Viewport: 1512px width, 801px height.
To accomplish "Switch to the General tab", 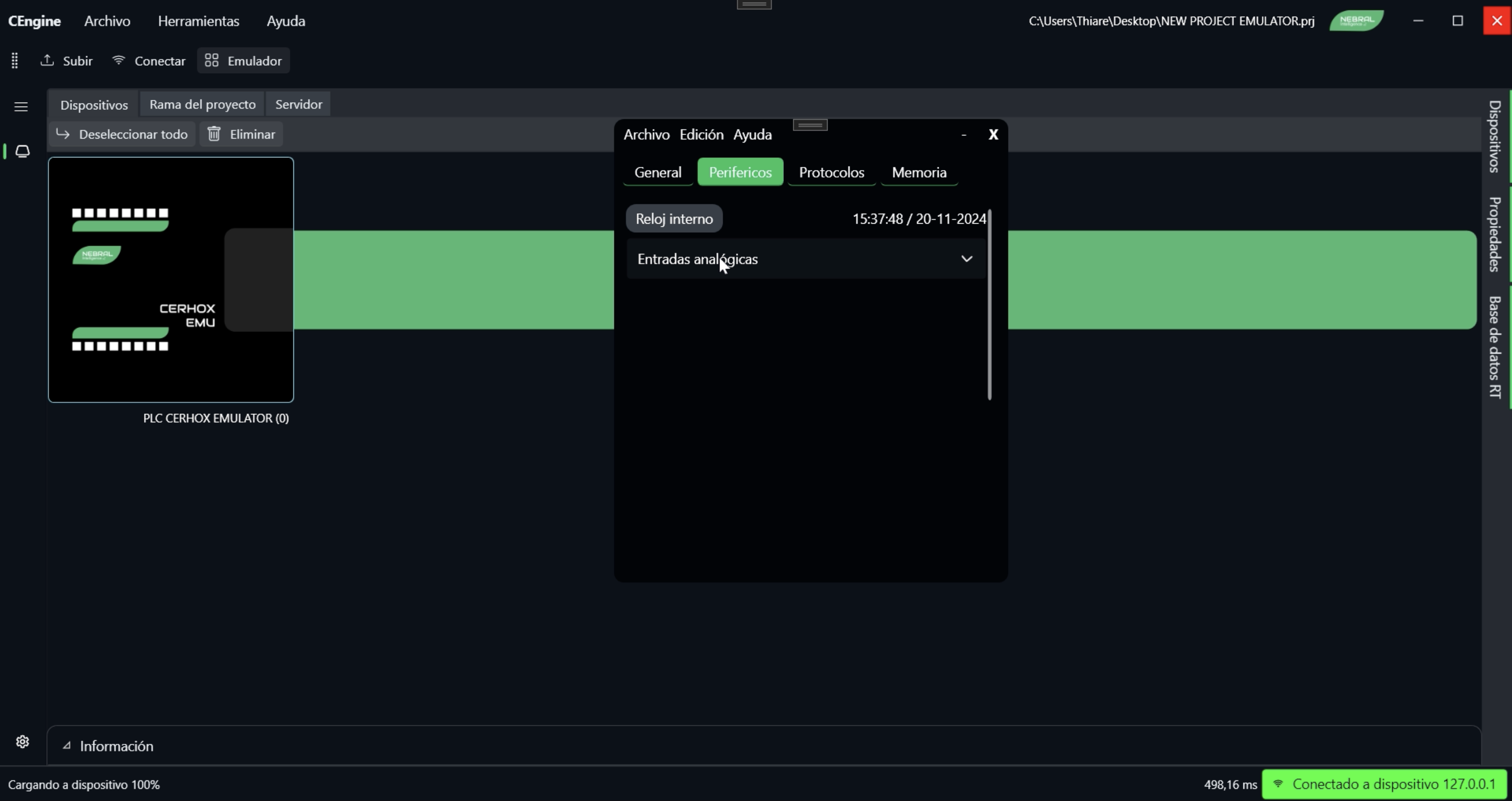I will point(658,172).
